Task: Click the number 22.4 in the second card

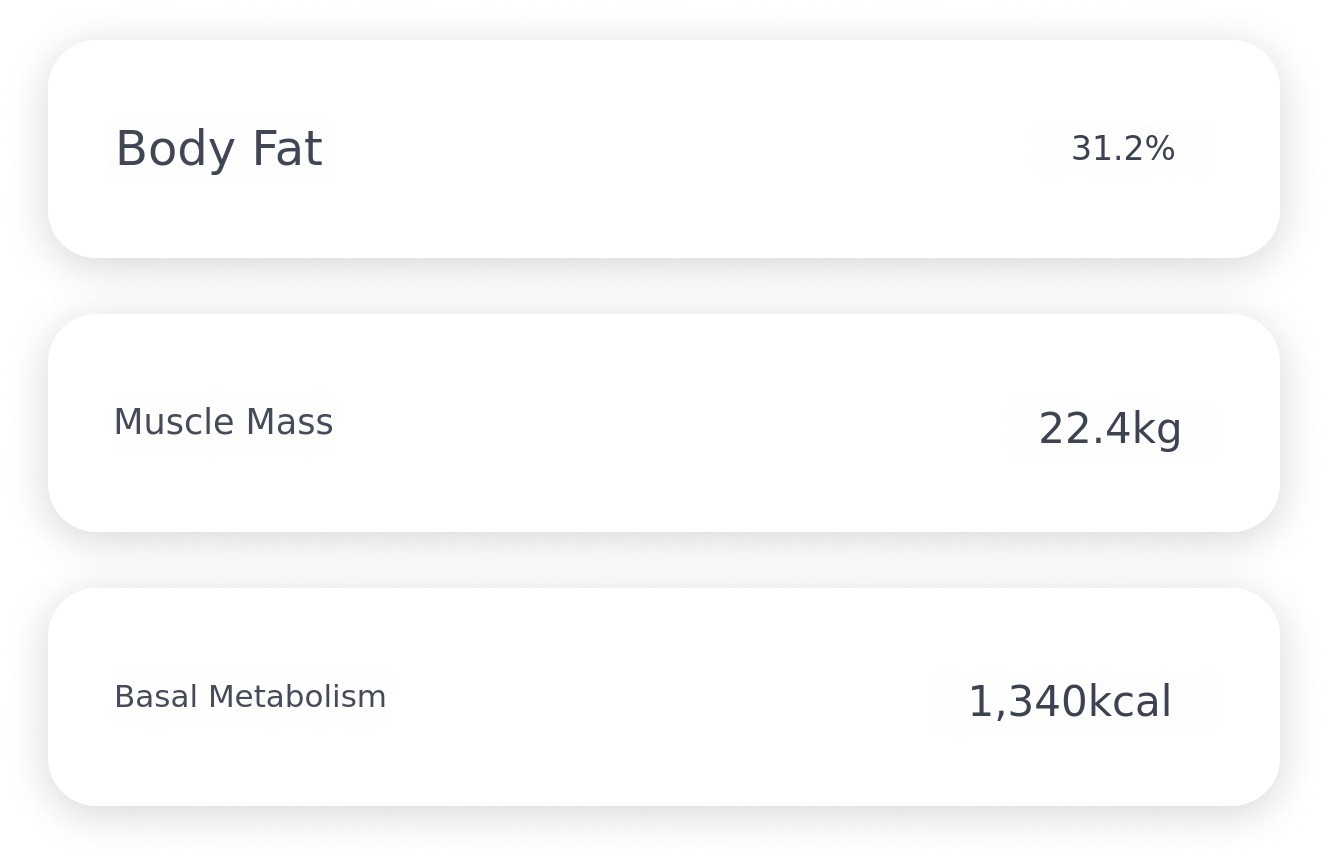Action: click(x=1084, y=429)
